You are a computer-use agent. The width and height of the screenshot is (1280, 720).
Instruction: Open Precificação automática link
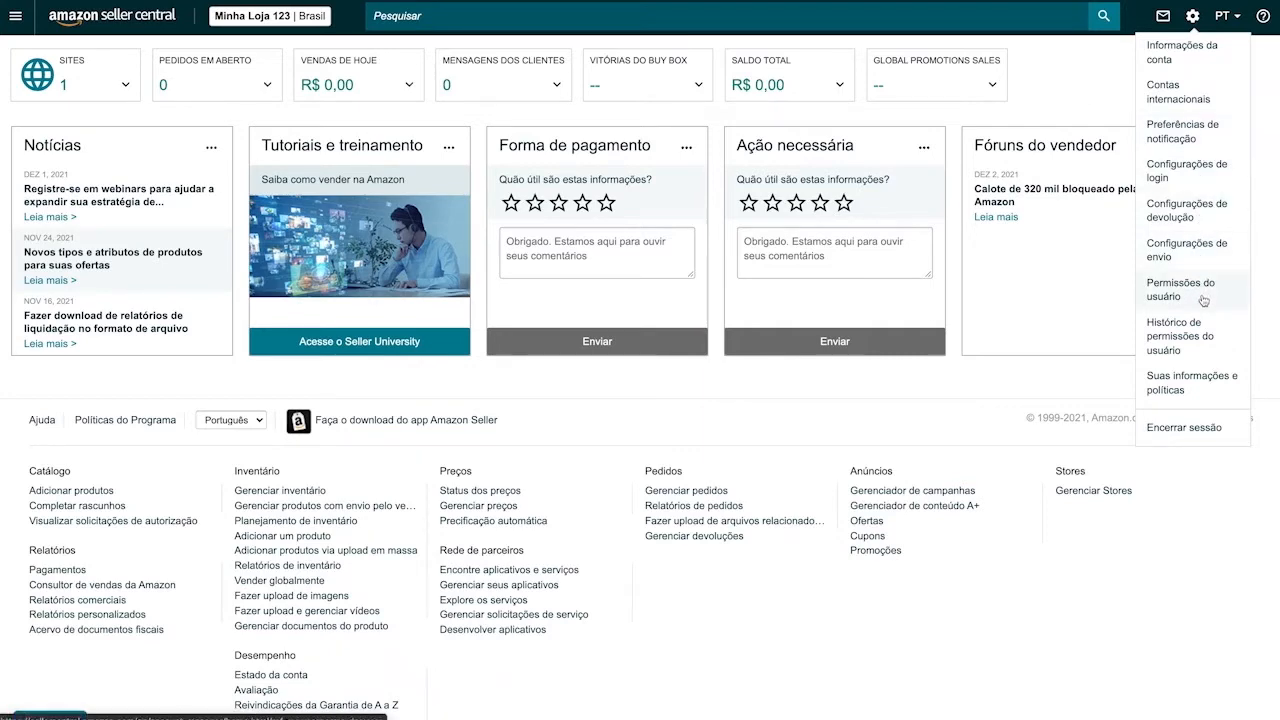pyautogui.click(x=493, y=521)
